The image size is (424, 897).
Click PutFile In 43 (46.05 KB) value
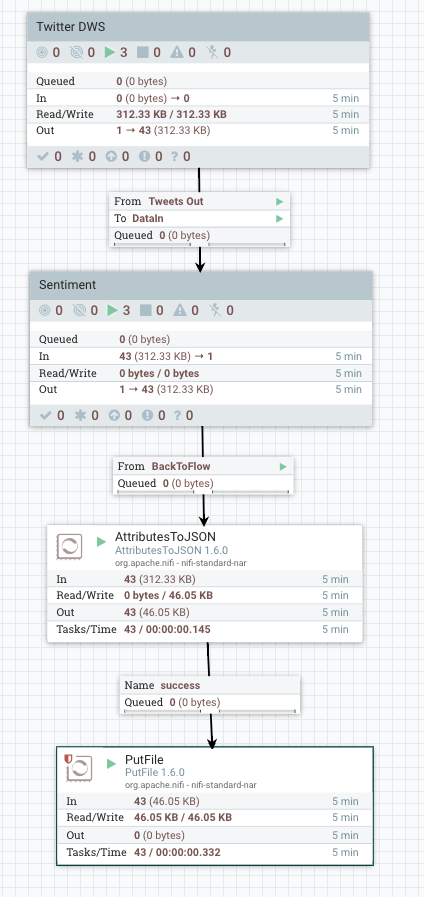(x=167, y=801)
